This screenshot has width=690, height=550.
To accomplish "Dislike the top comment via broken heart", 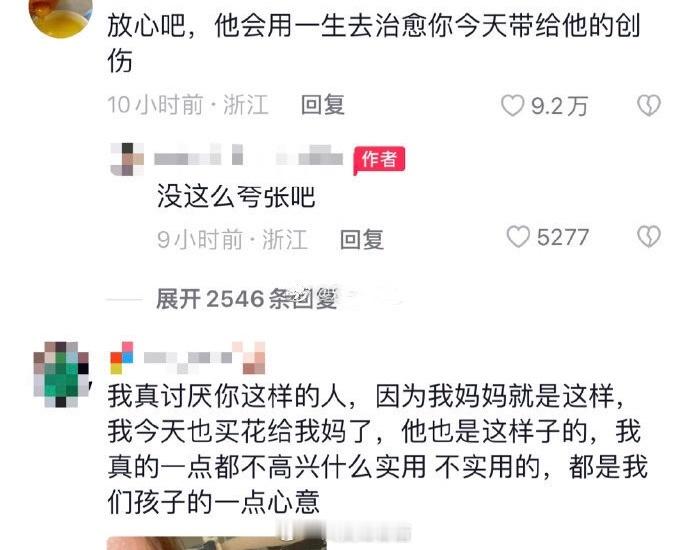I will point(649,106).
